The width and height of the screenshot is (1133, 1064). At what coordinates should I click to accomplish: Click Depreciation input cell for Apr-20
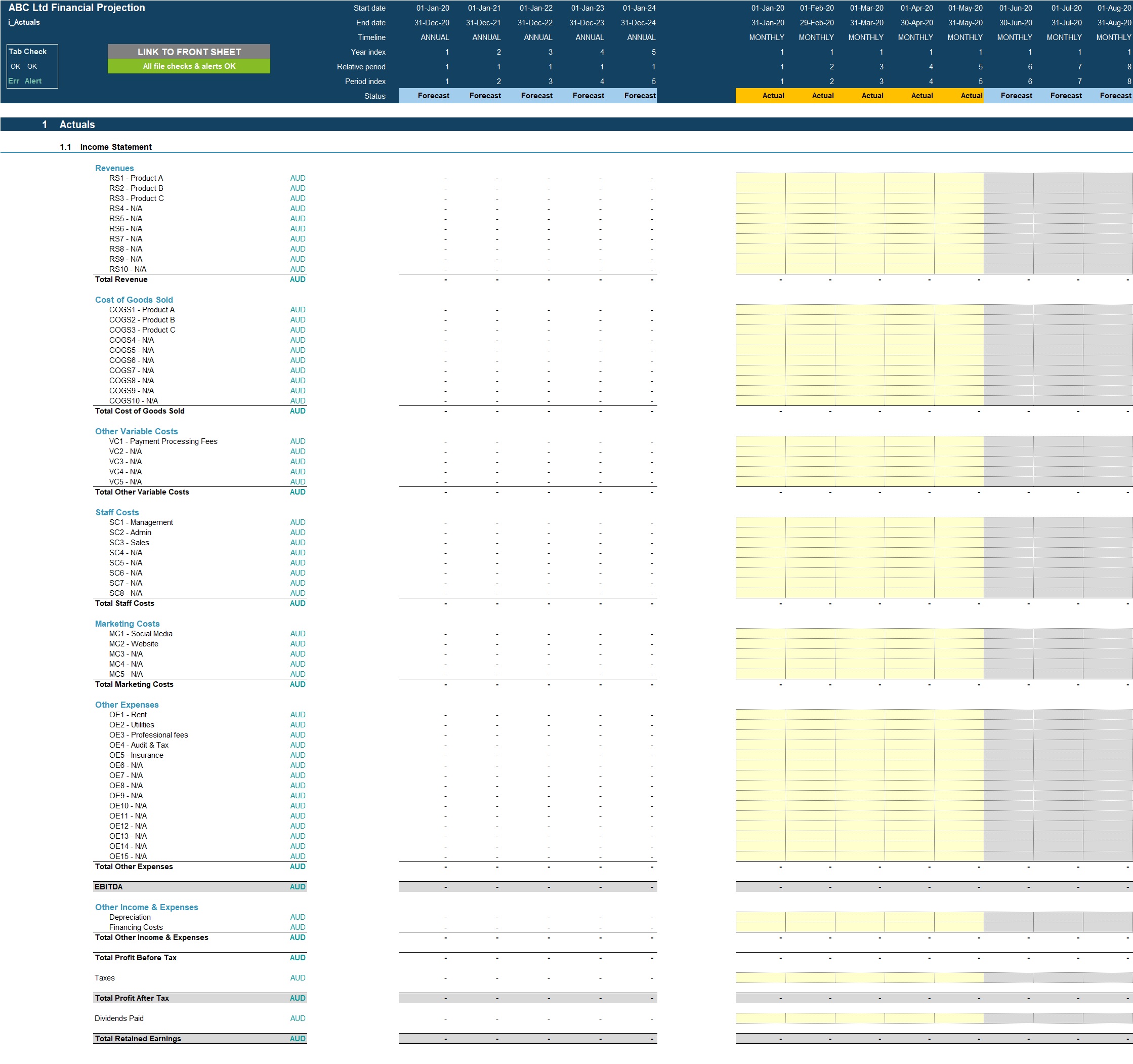pyautogui.click(x=909, y=917)
